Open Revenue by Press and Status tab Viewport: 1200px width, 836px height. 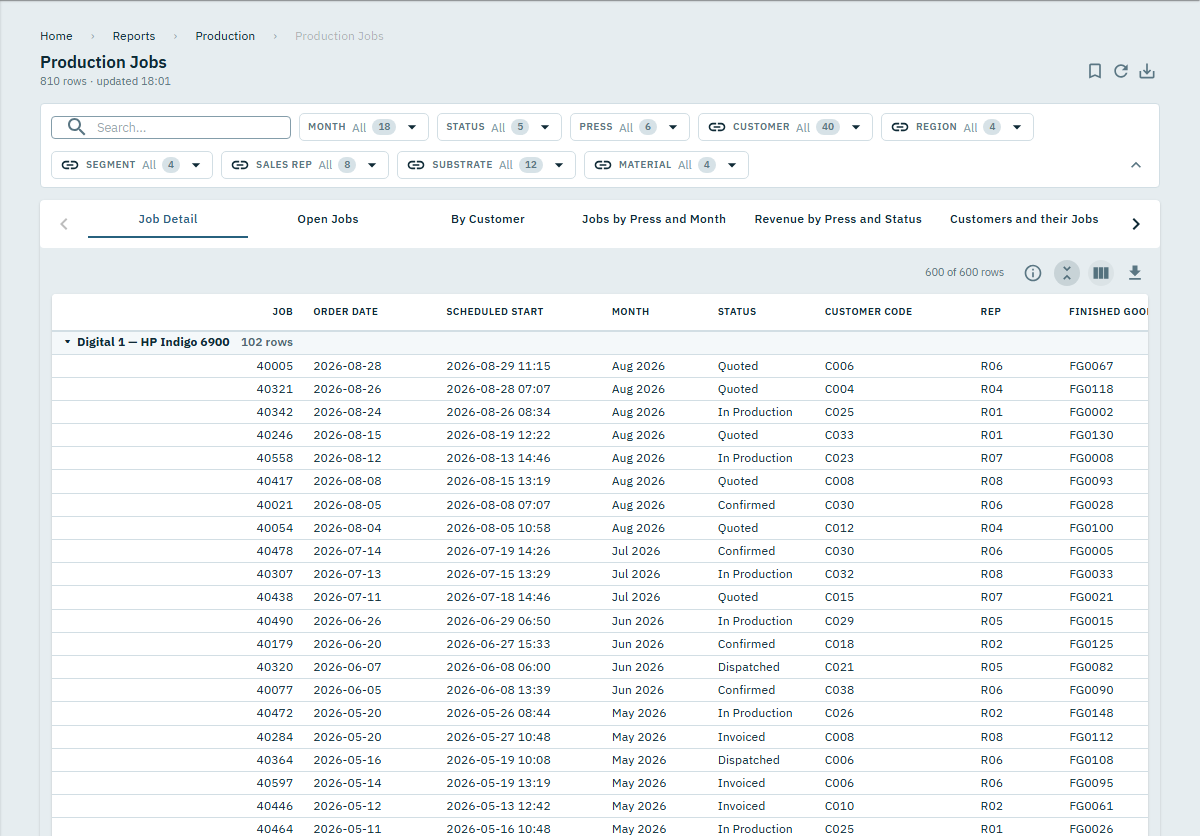[x=838, y=219]
